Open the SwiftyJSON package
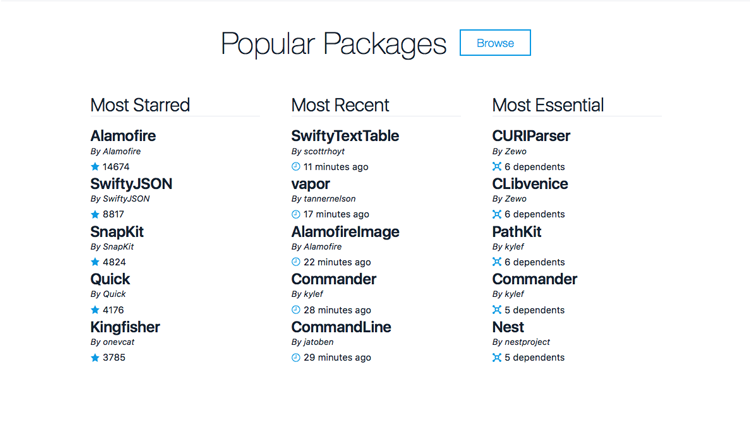The image size is (750, 426). coord(131,184)
